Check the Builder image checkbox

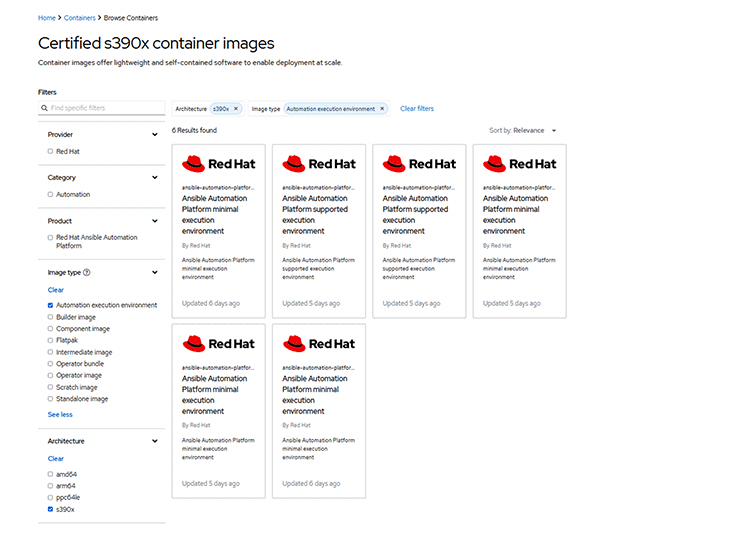(x=50, y=317)
